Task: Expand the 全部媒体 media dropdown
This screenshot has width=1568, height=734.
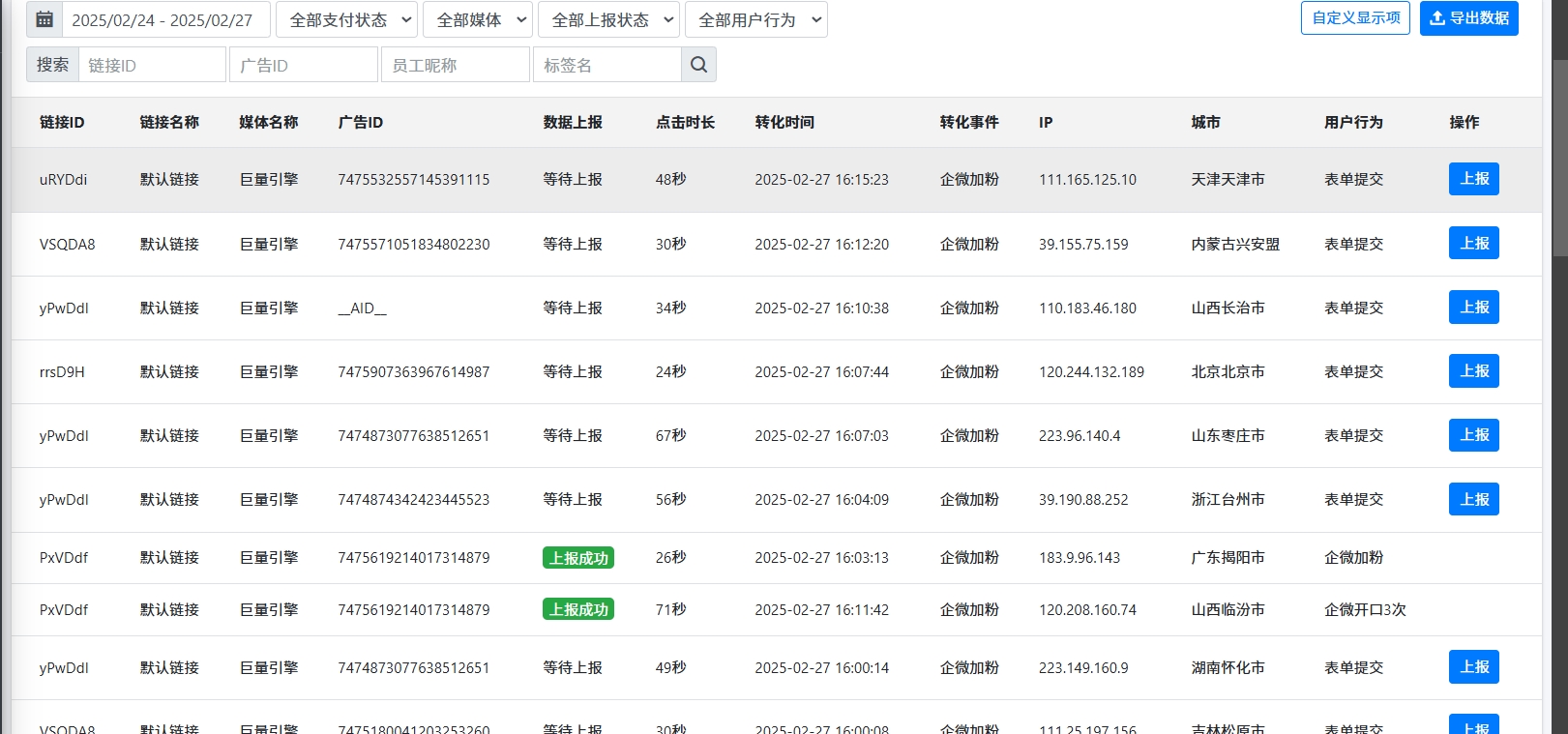Action: [x=477, y=19]
